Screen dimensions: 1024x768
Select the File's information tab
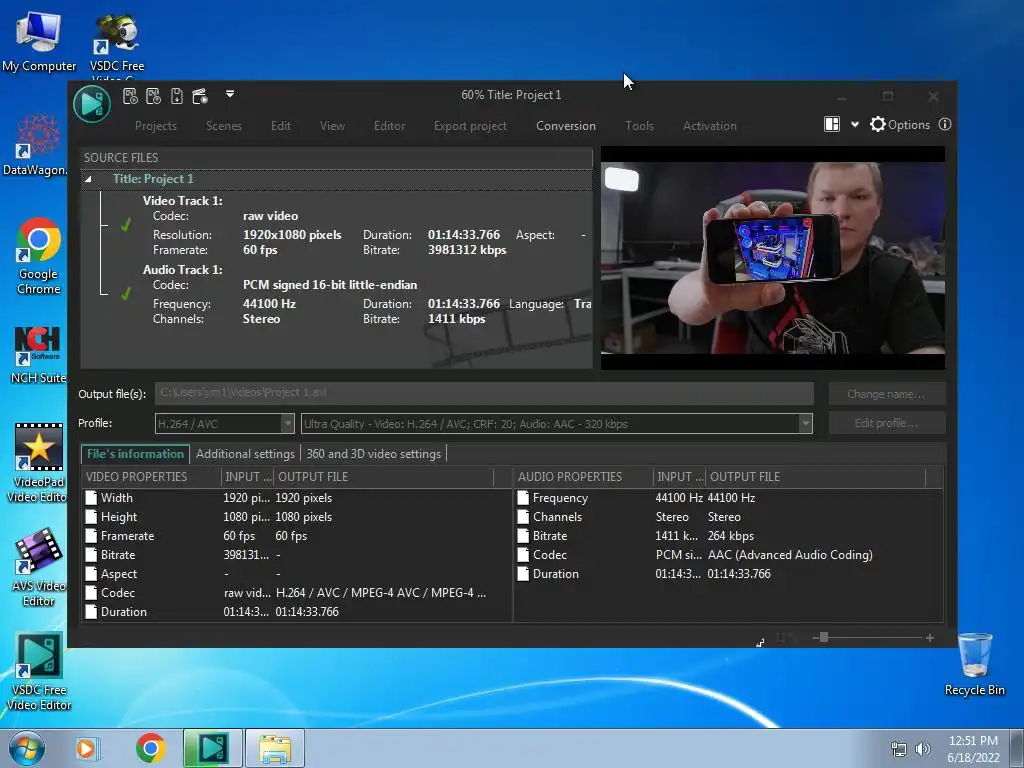pyautogui.click(x=135, y=454)
